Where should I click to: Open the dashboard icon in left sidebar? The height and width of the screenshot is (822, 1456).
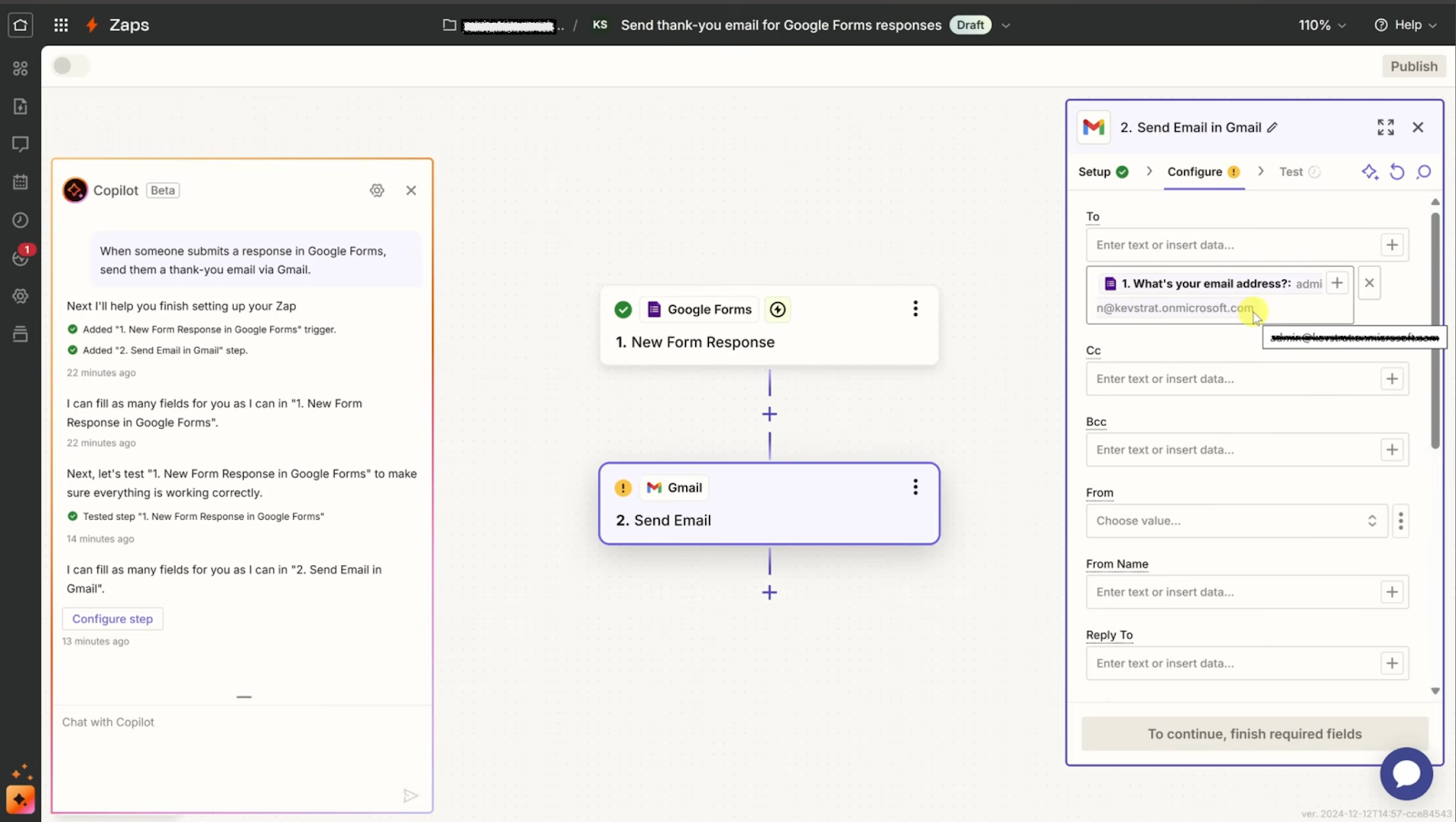coord(20,68)
